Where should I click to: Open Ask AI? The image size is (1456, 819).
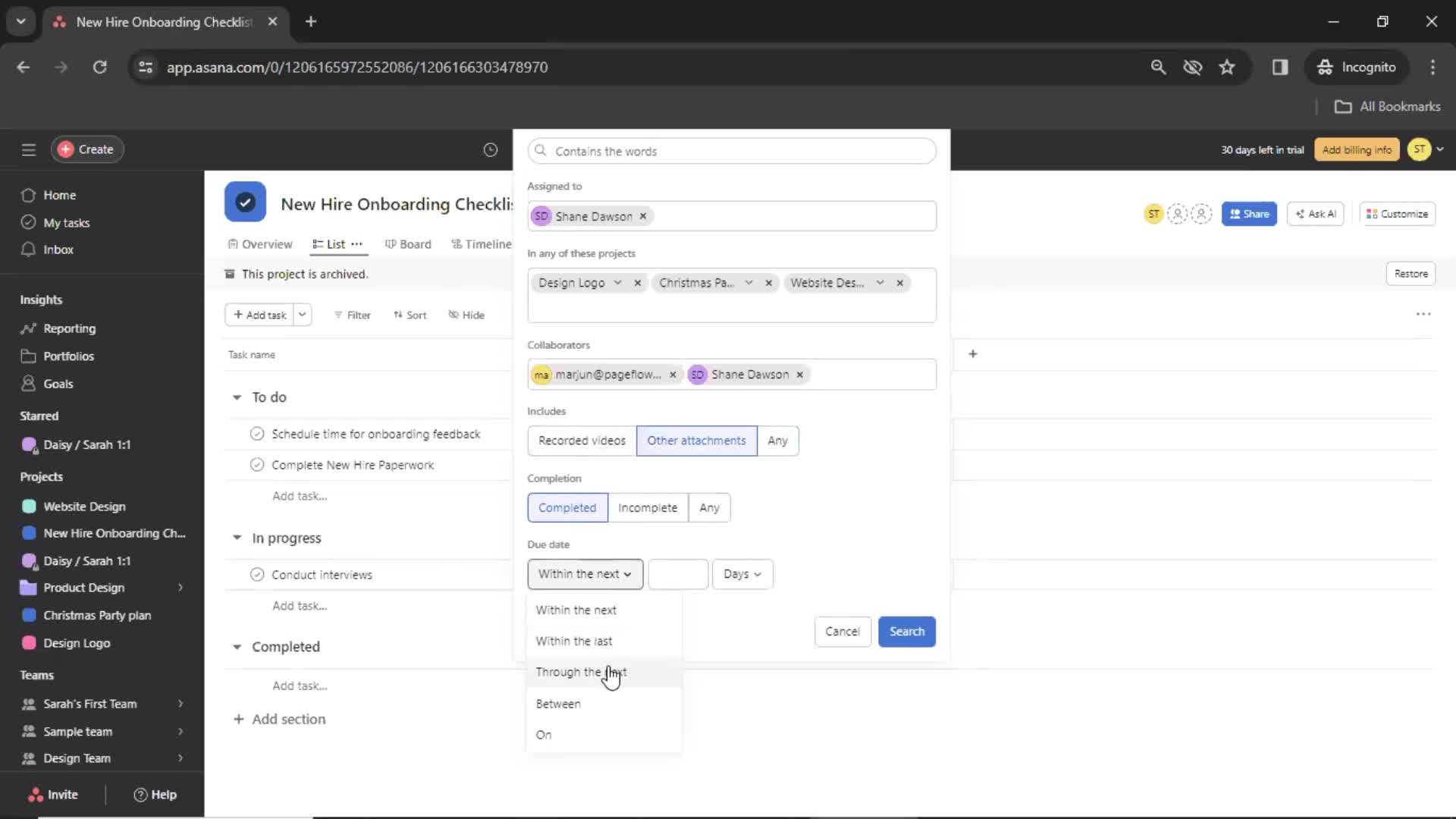[x=1316, y=214]
